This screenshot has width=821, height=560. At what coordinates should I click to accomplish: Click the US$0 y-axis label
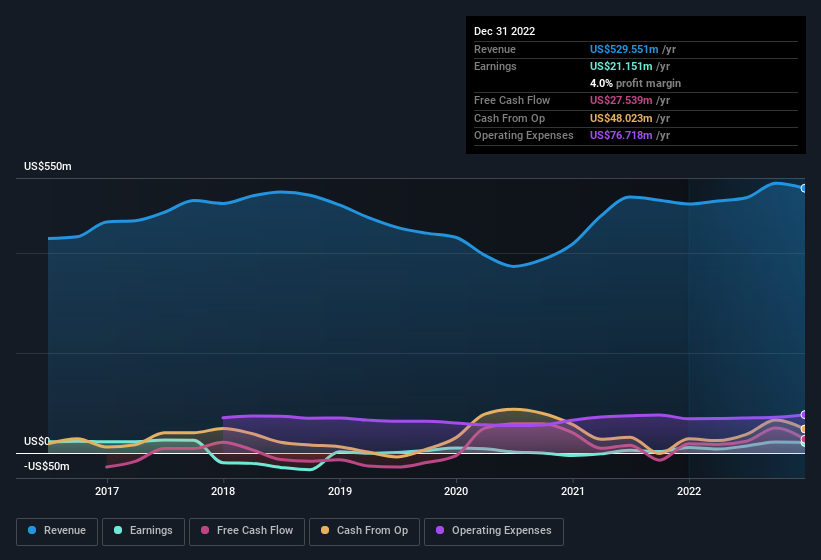click(x=37, y=441)
